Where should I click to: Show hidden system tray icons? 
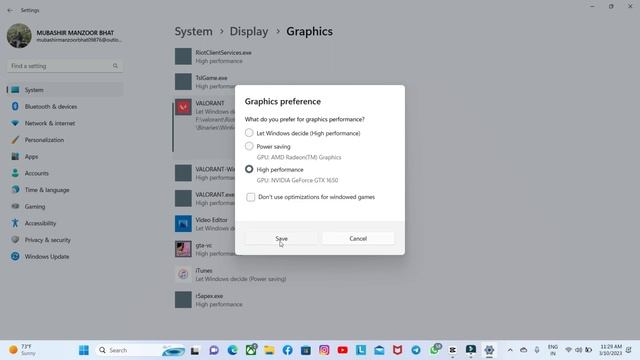pyautogui.click(x=510, y=350)
